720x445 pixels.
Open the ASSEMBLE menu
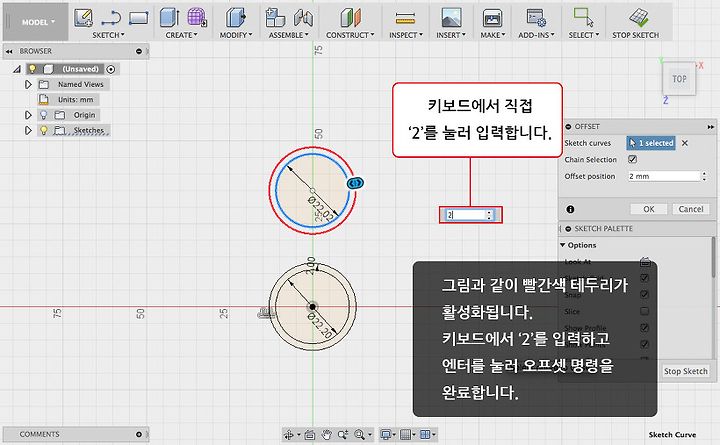pos(288,35)
